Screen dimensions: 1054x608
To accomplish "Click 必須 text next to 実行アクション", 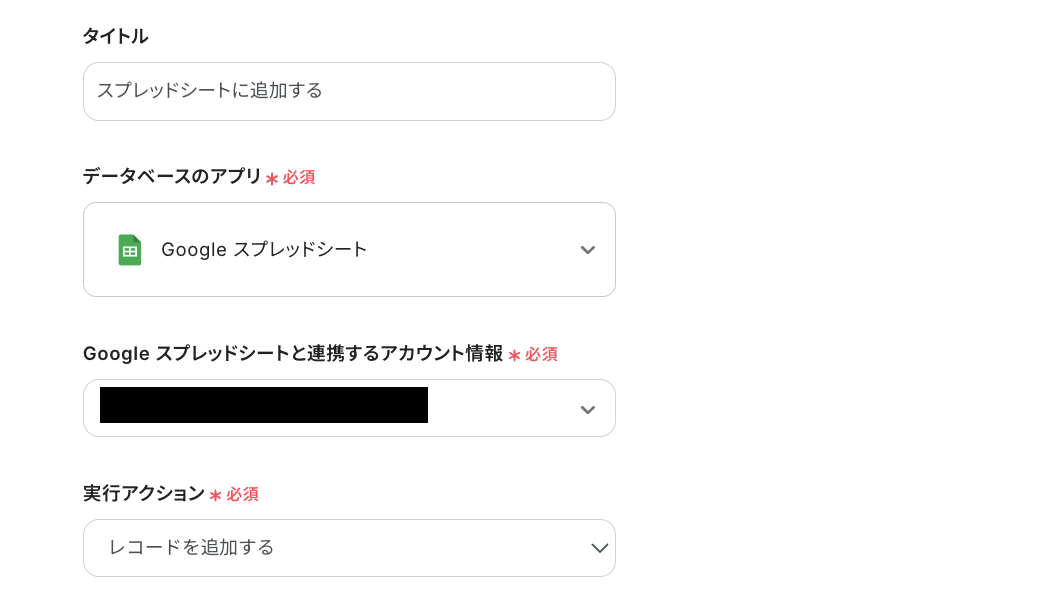I will tap(242, 494).
